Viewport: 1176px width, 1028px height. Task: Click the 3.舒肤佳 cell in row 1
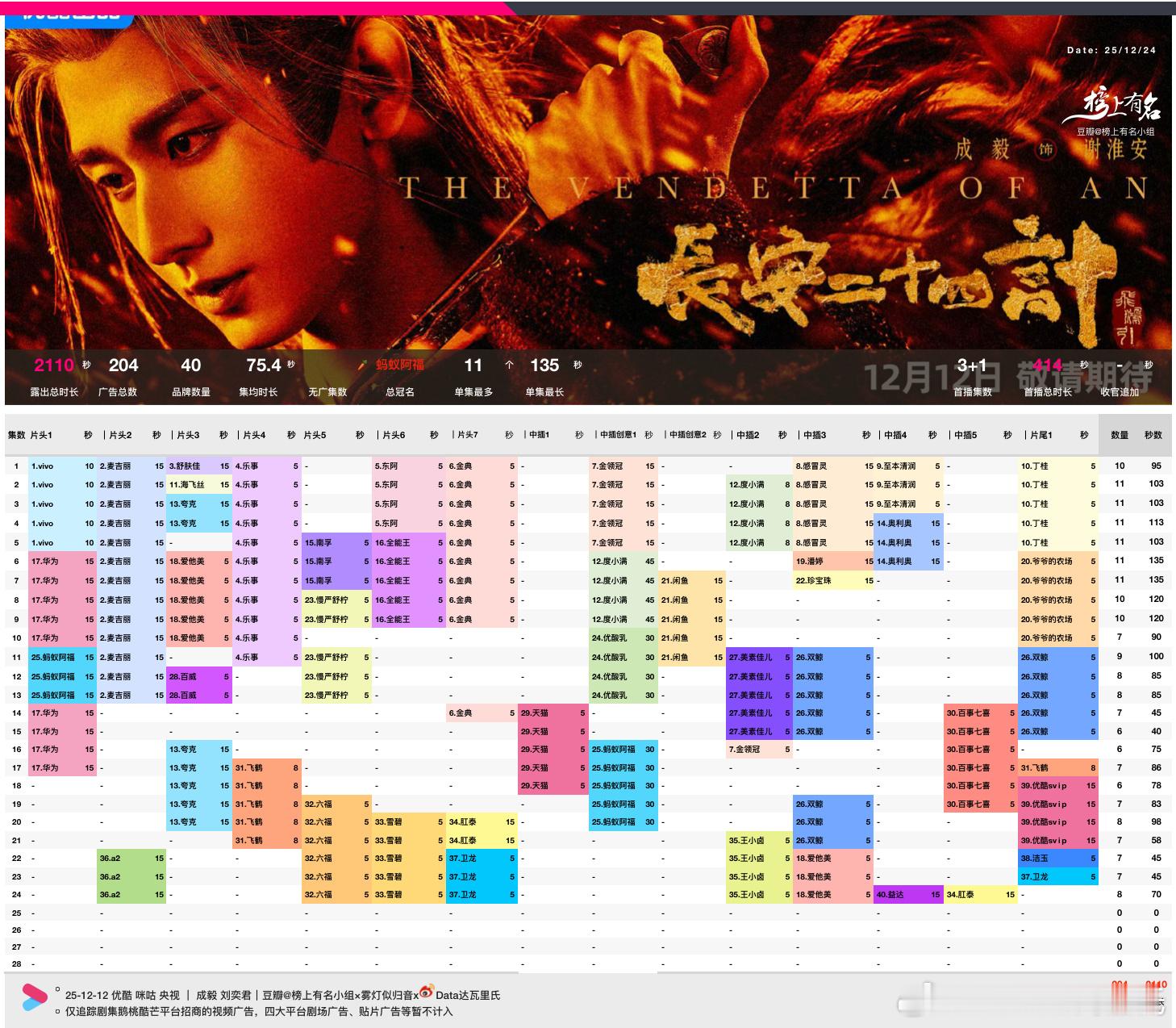198,466
